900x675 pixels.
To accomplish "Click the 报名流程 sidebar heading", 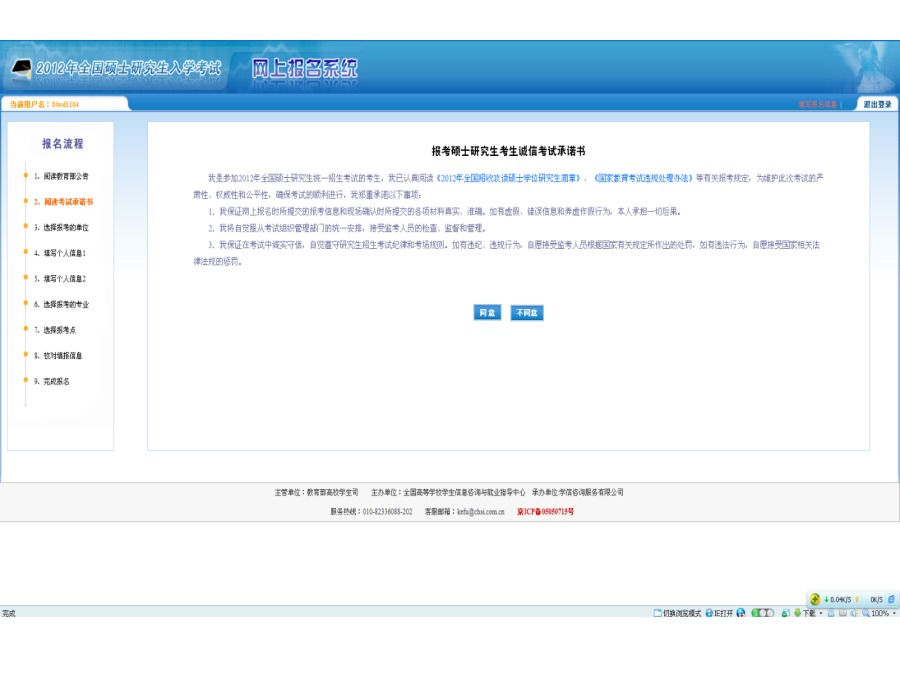I will pos(63,143).
